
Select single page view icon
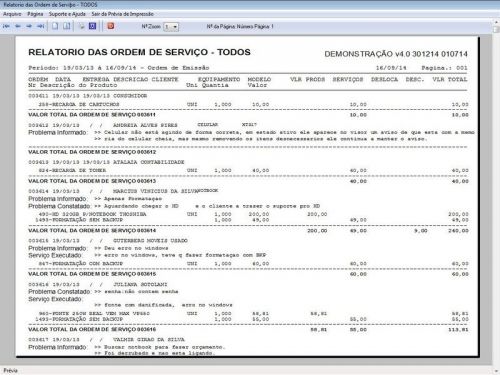(x=55, y=26)
